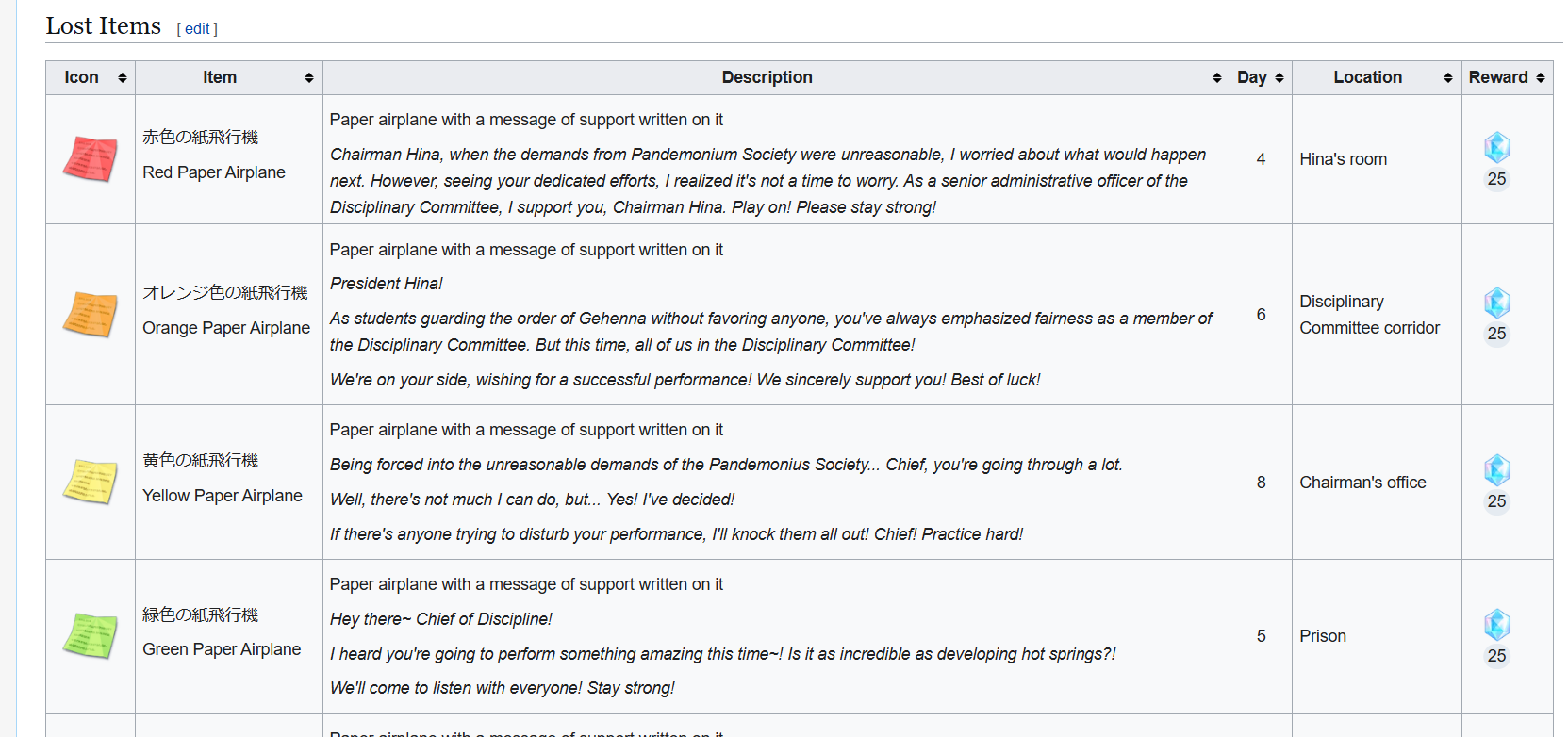Click the Orange Paper Airplane description text

click(773, 315)
